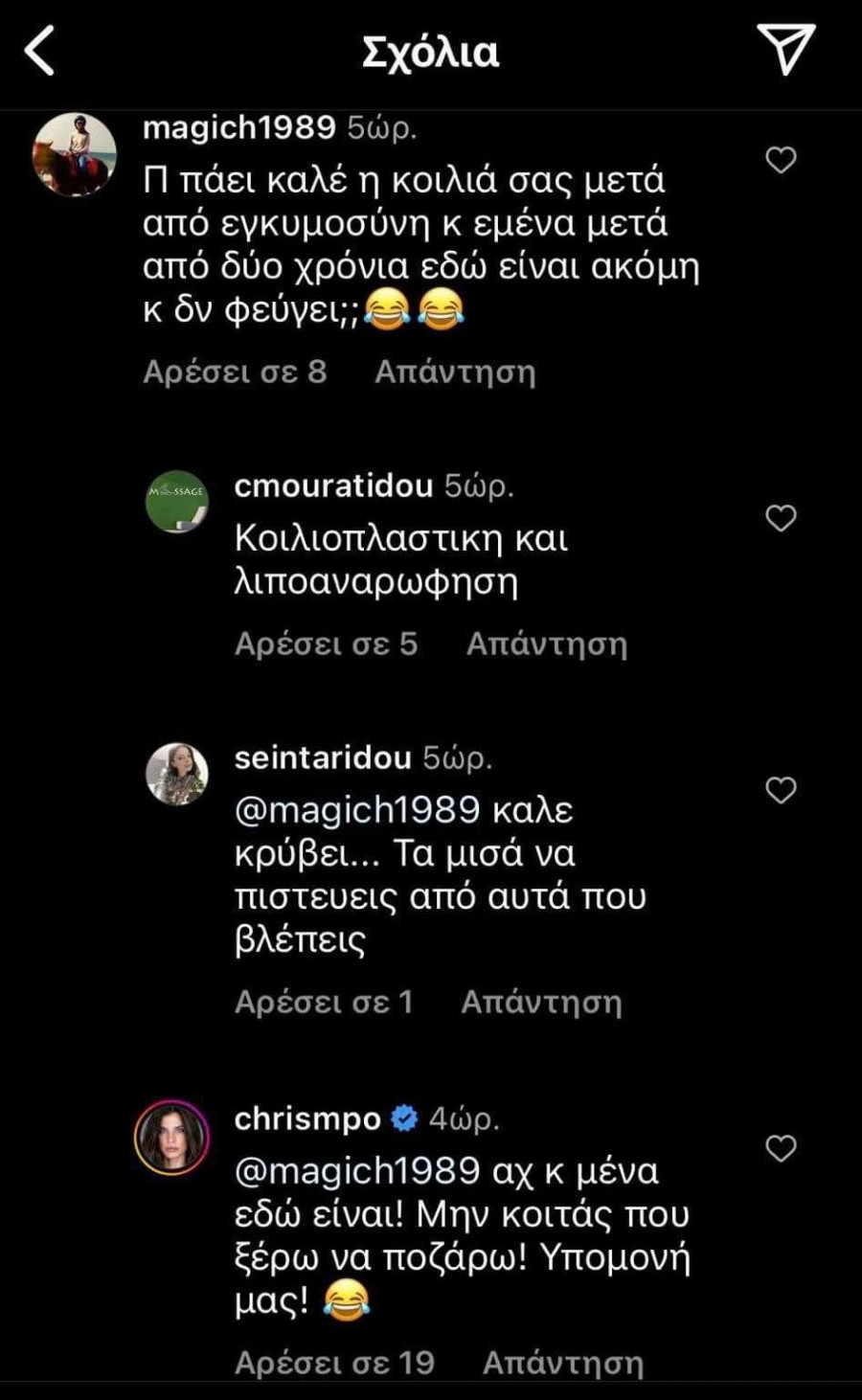862x1400 pixels.
Task: View the 8 likes on magich1989's comment
Action: click(235, 372)
